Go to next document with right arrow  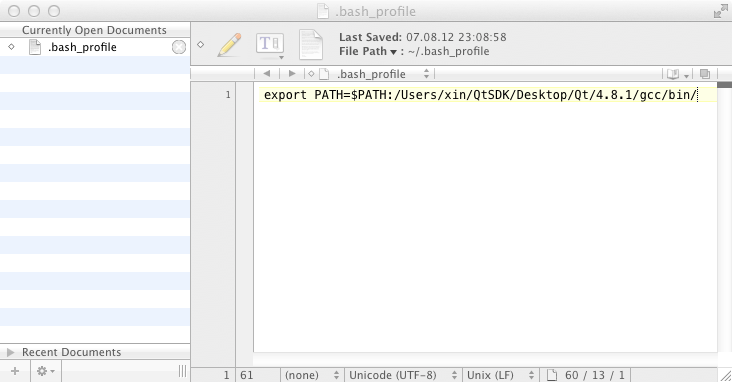[x=292, y=73]
